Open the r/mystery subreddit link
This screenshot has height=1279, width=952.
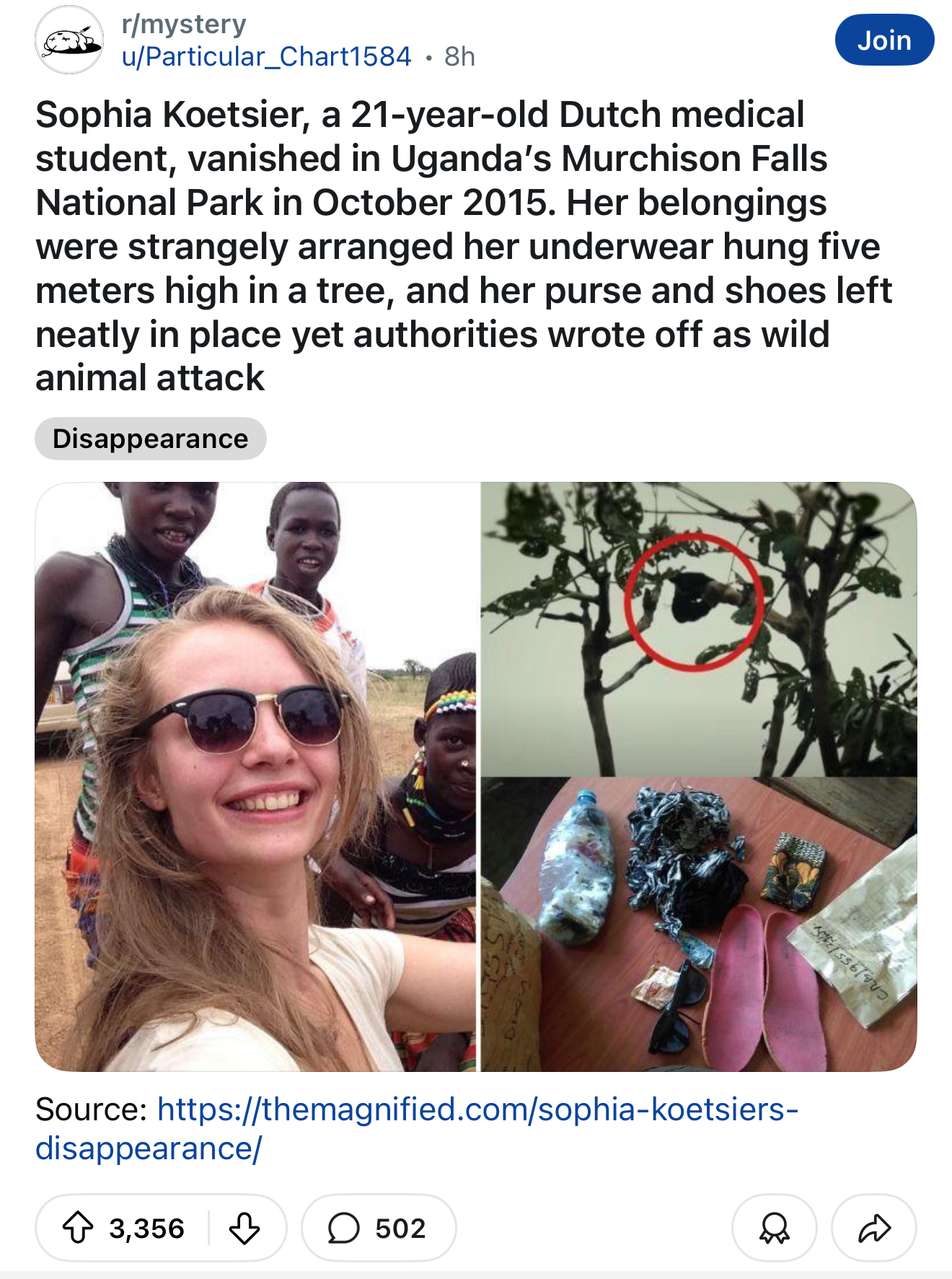[x=184, y=24]
